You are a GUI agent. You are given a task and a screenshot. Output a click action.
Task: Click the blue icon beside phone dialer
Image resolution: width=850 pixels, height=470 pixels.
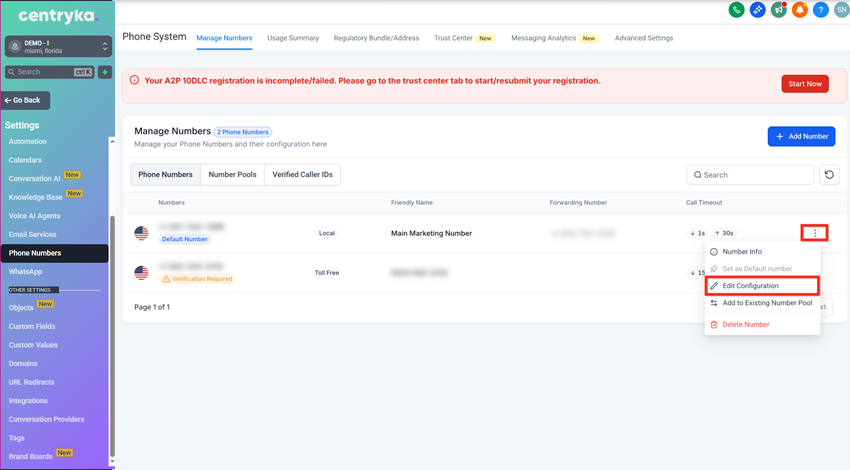[757, 10]
